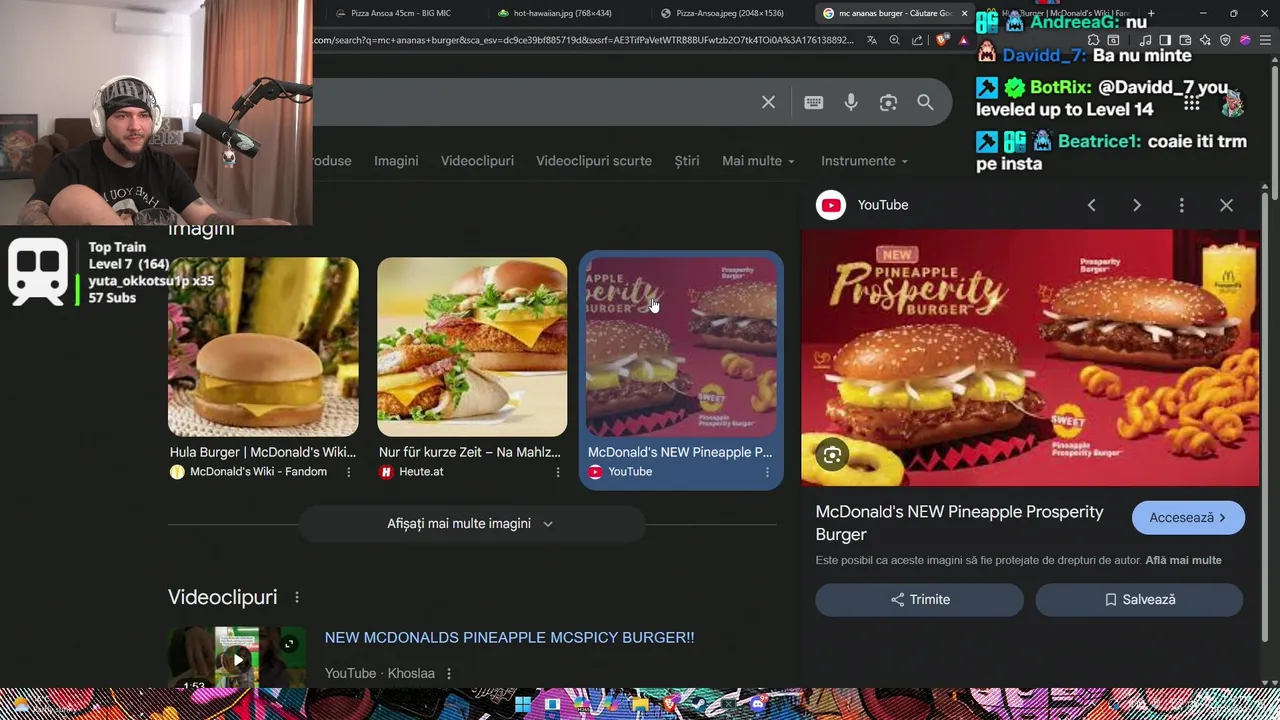Switch to the Știri search tab
The width and height of the screenshot is (1280, 720).
[x=687, y=161]
